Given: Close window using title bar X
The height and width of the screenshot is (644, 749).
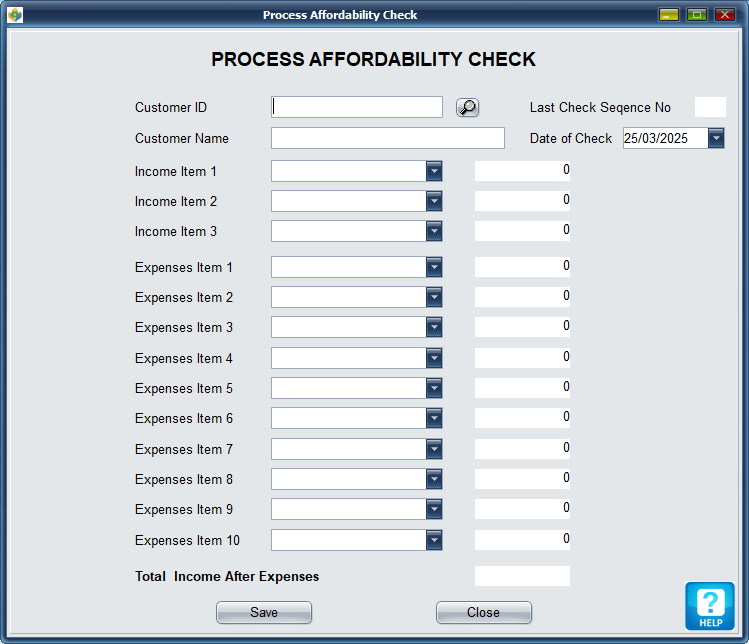Looking at the screenshot, I should coord(725,15).
